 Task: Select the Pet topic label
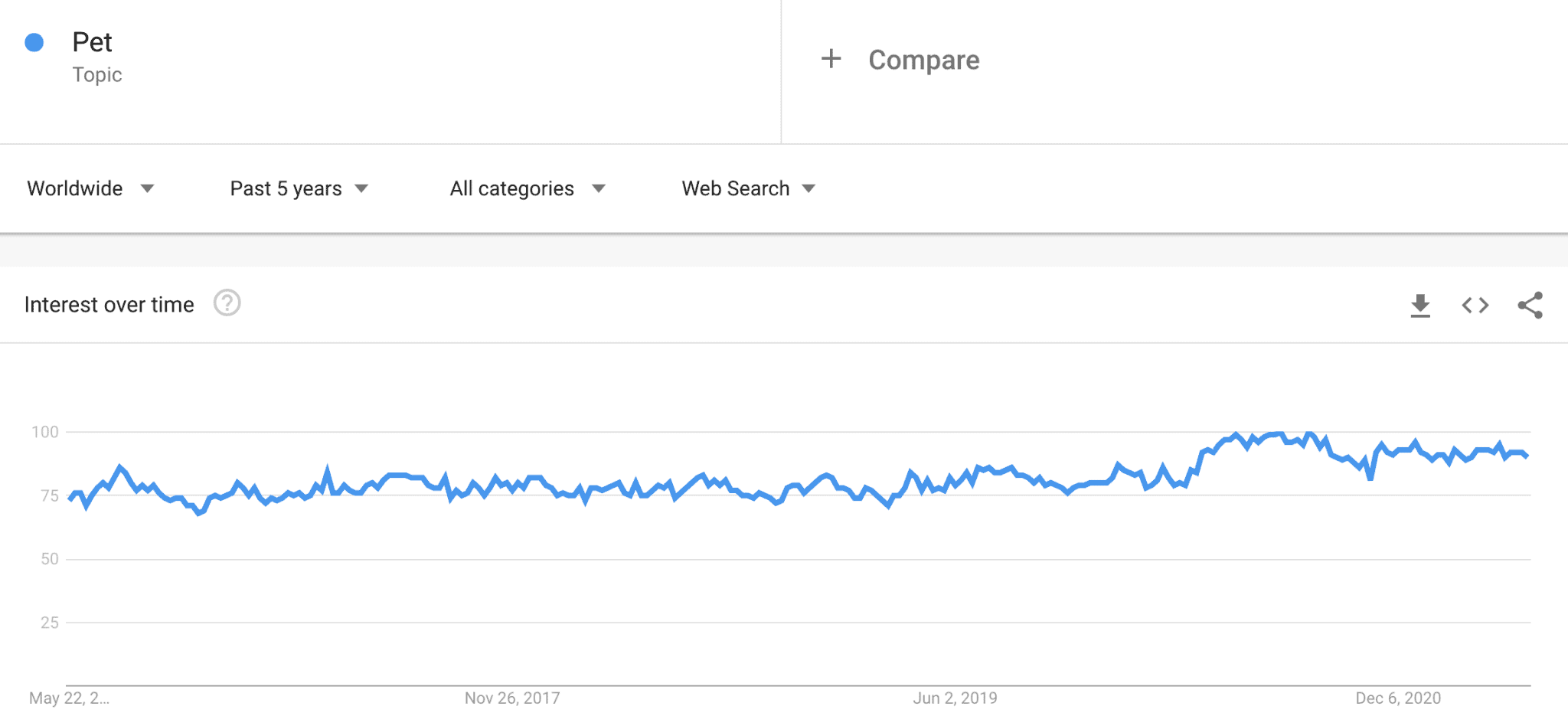[x=93, y=42]
